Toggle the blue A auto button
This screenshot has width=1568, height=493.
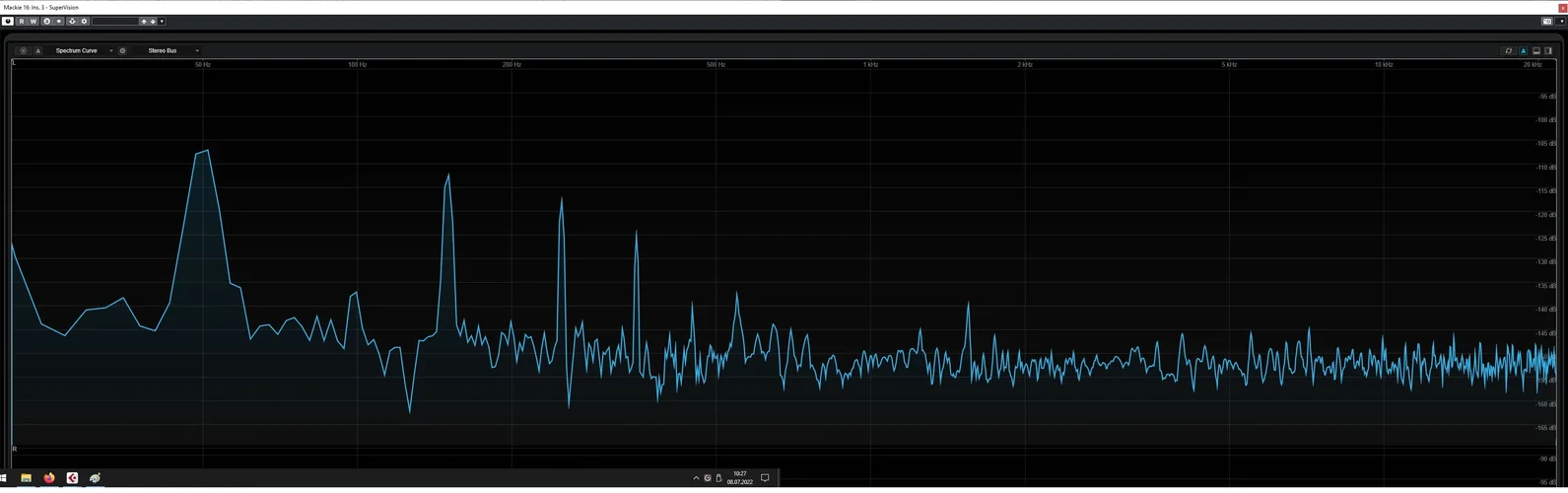(1523, 50)
